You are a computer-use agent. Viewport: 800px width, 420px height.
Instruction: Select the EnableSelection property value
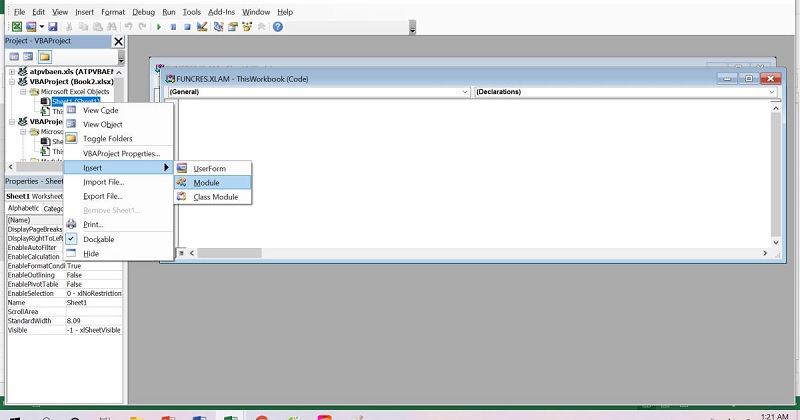click(94, 293)
